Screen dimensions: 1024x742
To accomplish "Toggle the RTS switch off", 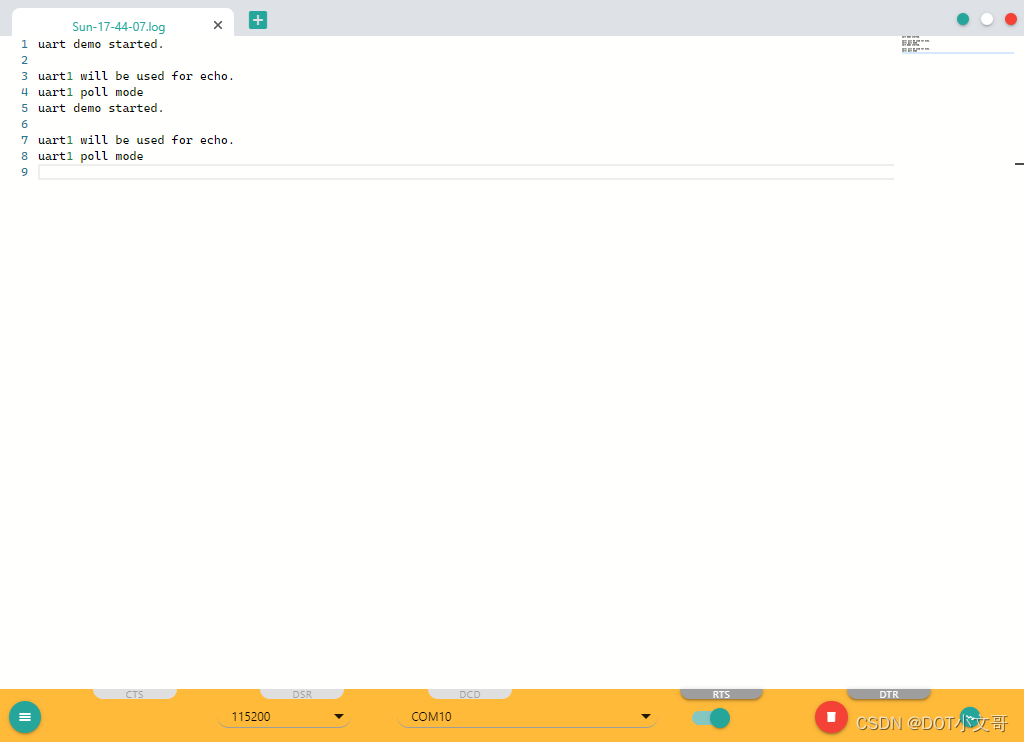I will click(x=711, y=718).
